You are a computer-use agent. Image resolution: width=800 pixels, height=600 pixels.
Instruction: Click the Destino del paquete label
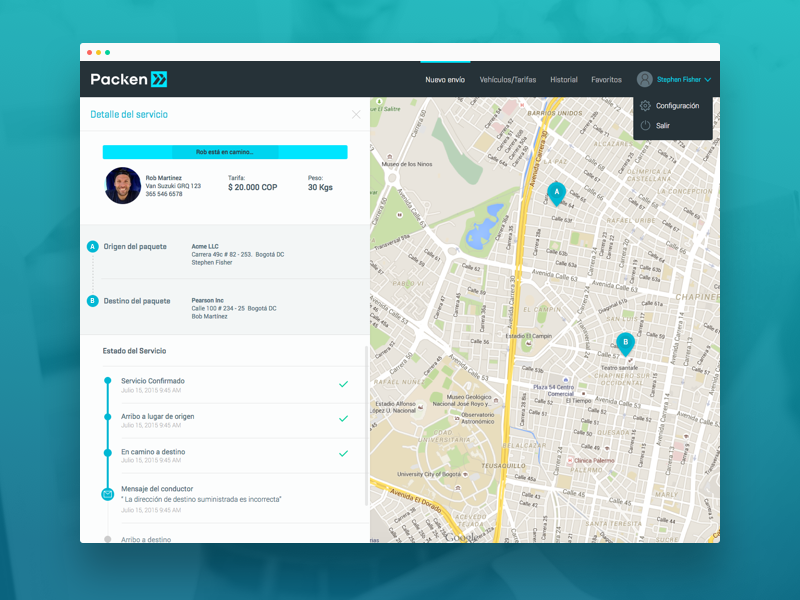point(137,301)
